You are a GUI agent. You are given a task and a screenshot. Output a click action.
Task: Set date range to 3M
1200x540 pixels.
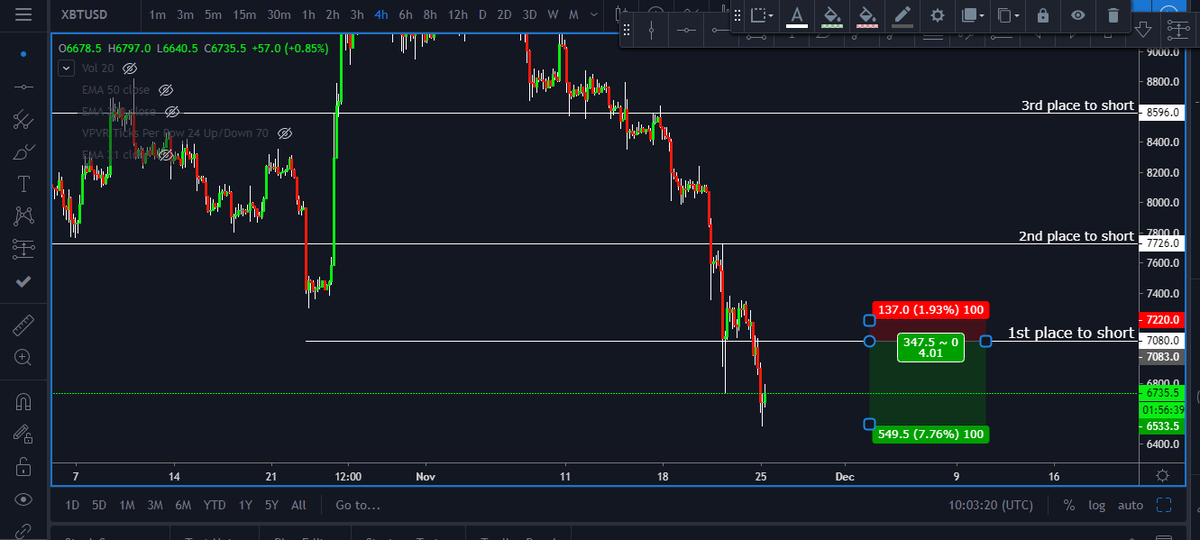(x=155, y=505)
